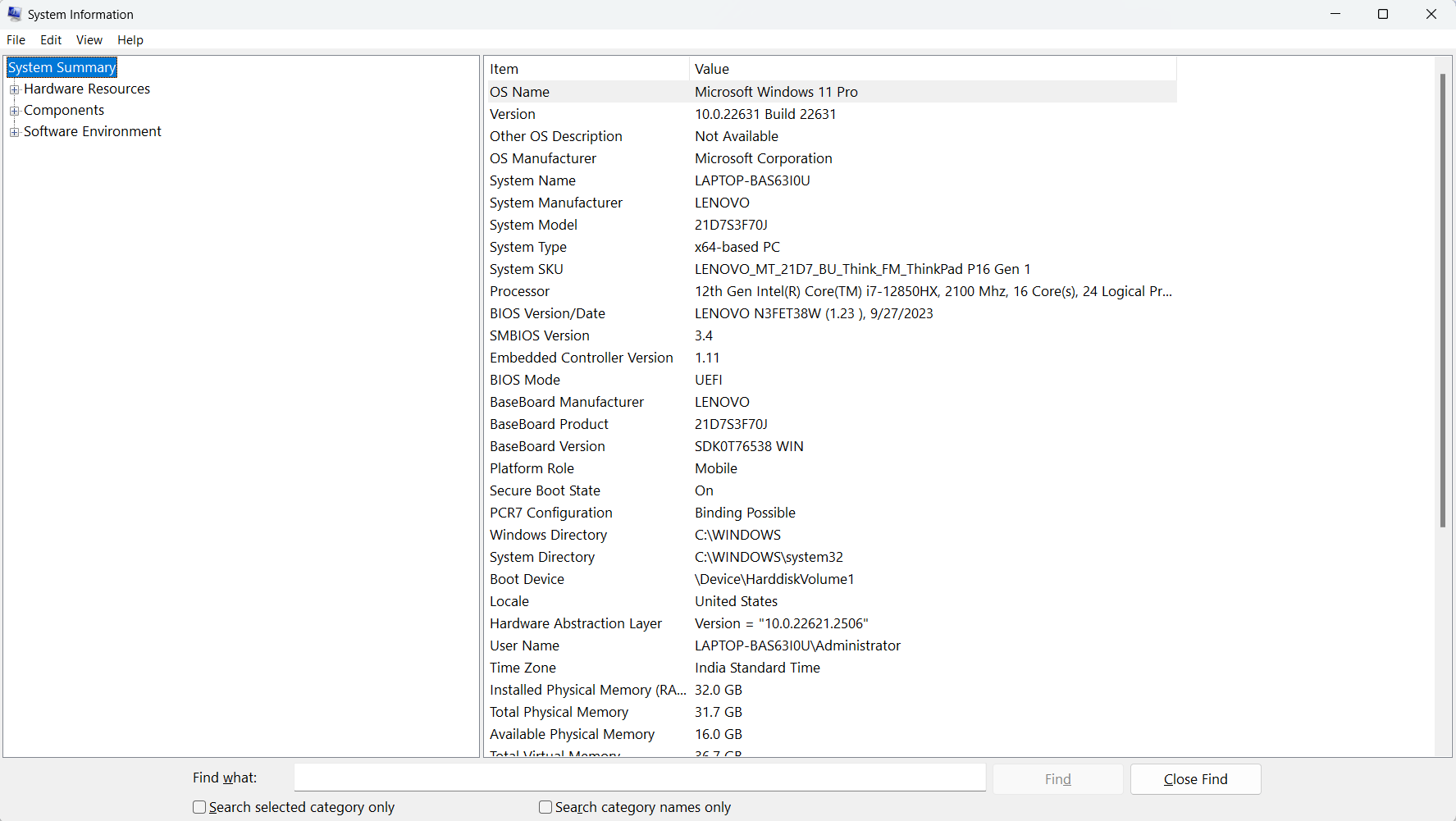Open the View menu
Image resolution: width=1456 pixels, height=821 pixels.
click(x=89, y=39)
